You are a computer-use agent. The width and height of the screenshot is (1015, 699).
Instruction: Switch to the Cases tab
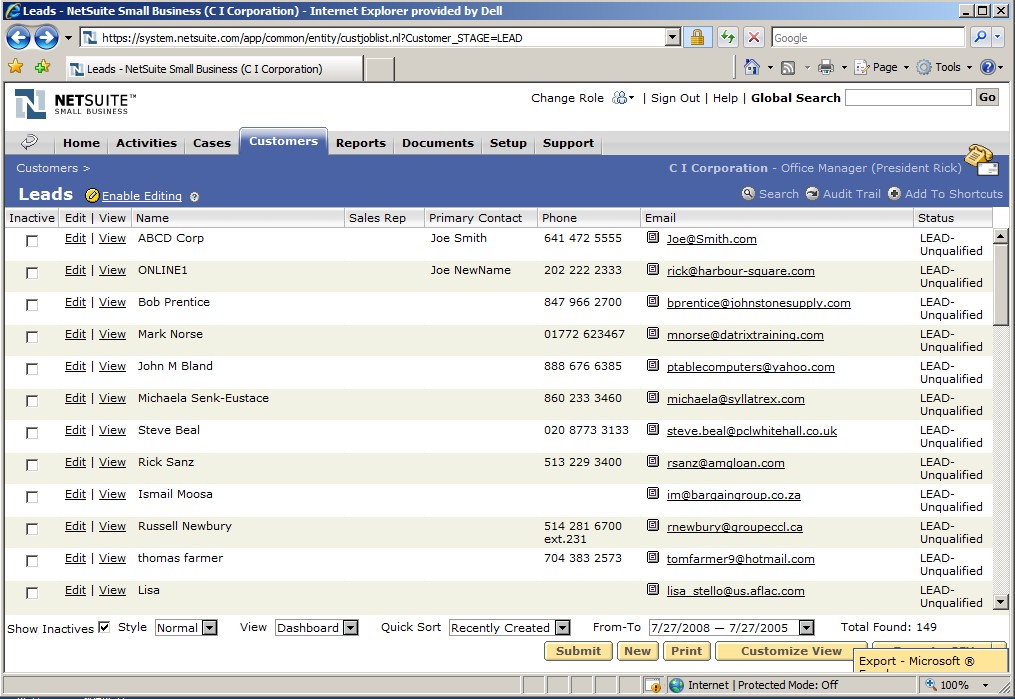coord(212,143)
